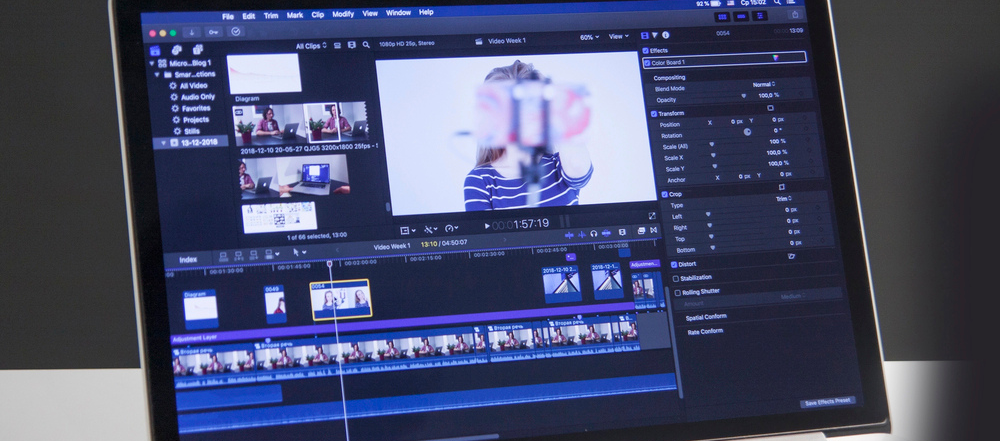This screenshot has width=1000, height=441.
Task: Open the Trim menu
Action: (x=271, y=15)
